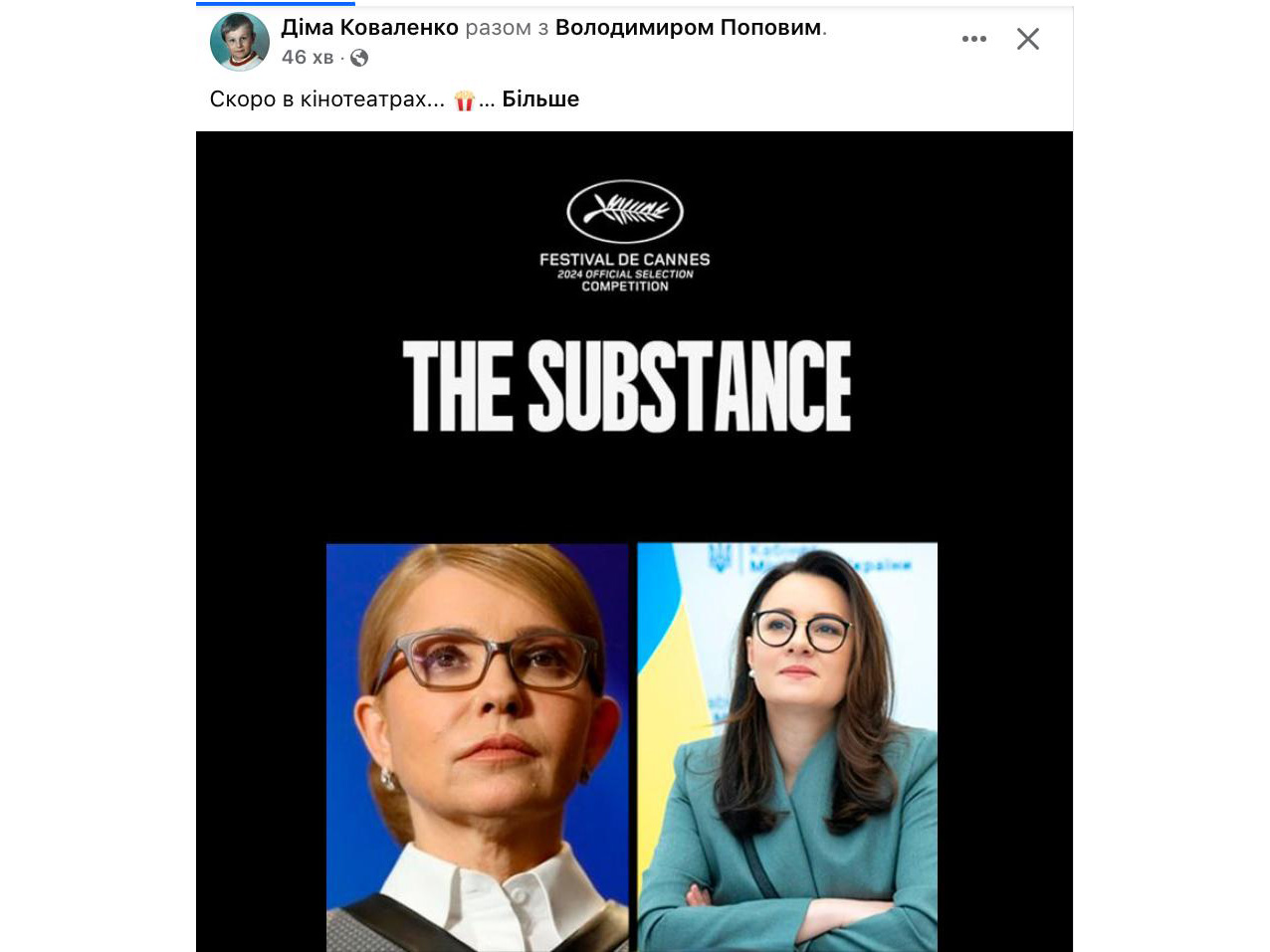This screenshot has height=952, width=1270.
Task: Click the Ukrainian trident emblem in right photo
Action: point(719,558)
